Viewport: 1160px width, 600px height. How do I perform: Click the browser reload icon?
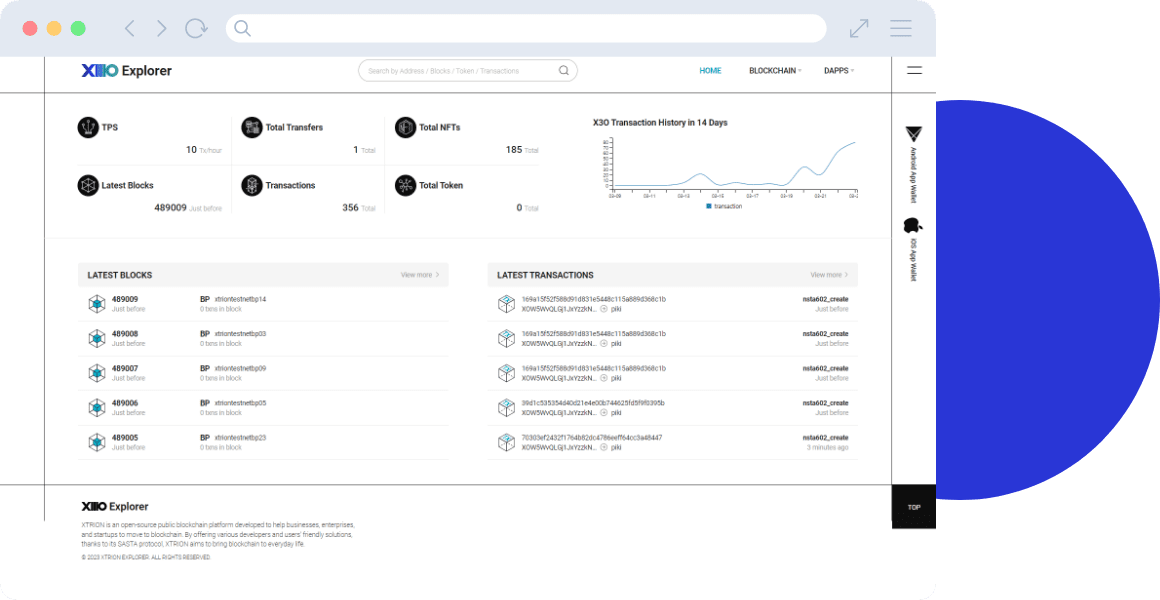click(x=196, y=28)
